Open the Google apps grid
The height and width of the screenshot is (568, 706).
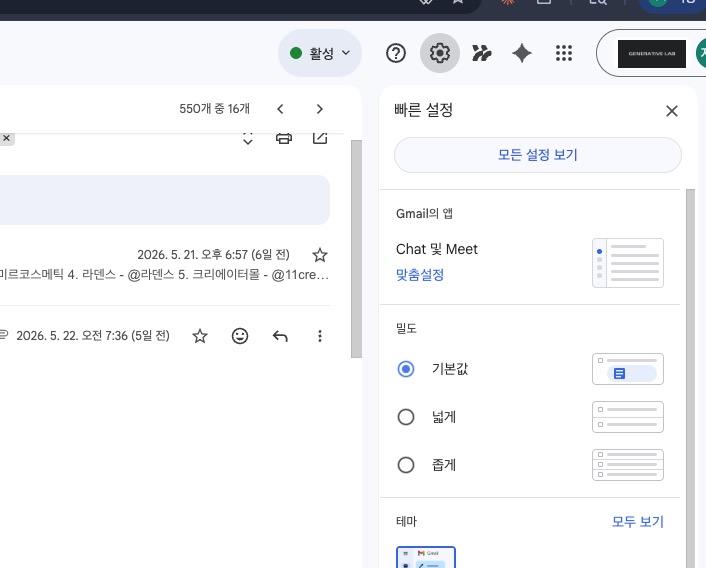564,53
